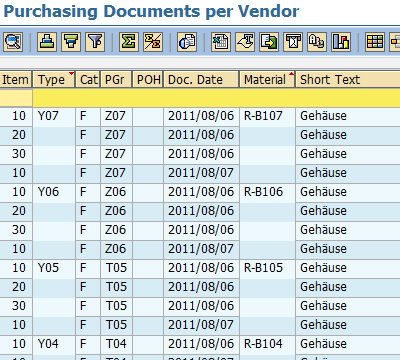Click the Material column header
This screenshot has height=360, width=400.
[x=267, y=79]
